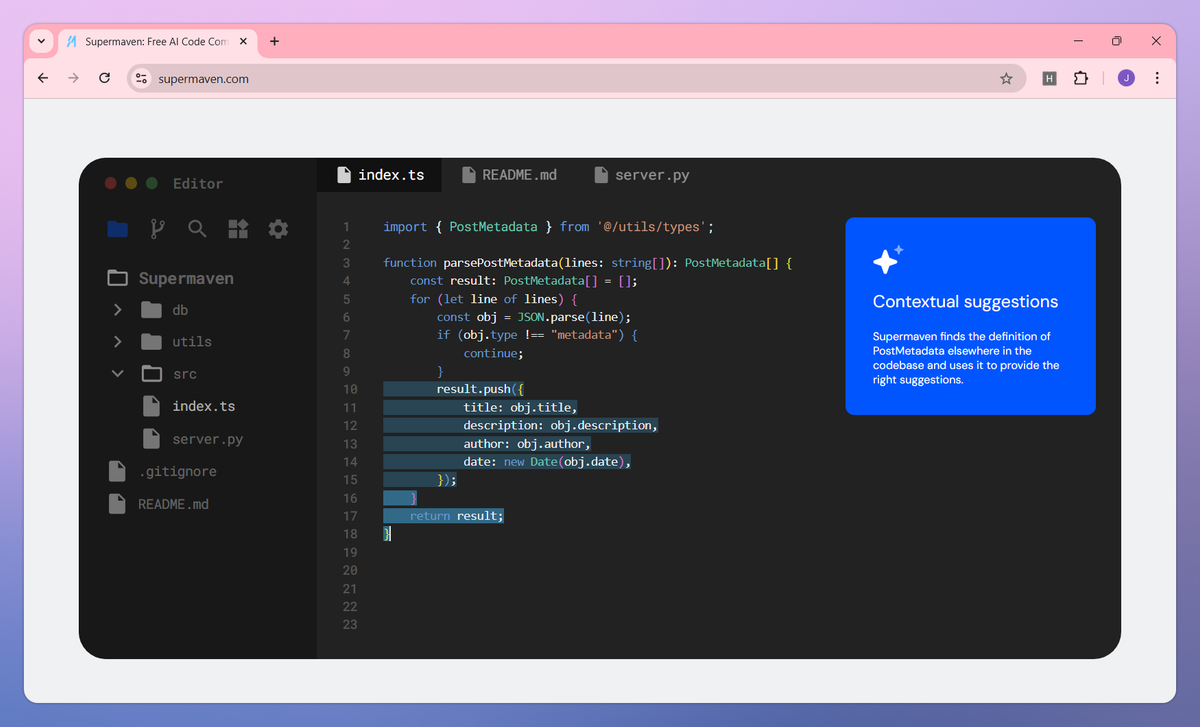This screenshot has width=1200, height=727.
Task: Open the file explorer folder icon
Action: (117, 229)
